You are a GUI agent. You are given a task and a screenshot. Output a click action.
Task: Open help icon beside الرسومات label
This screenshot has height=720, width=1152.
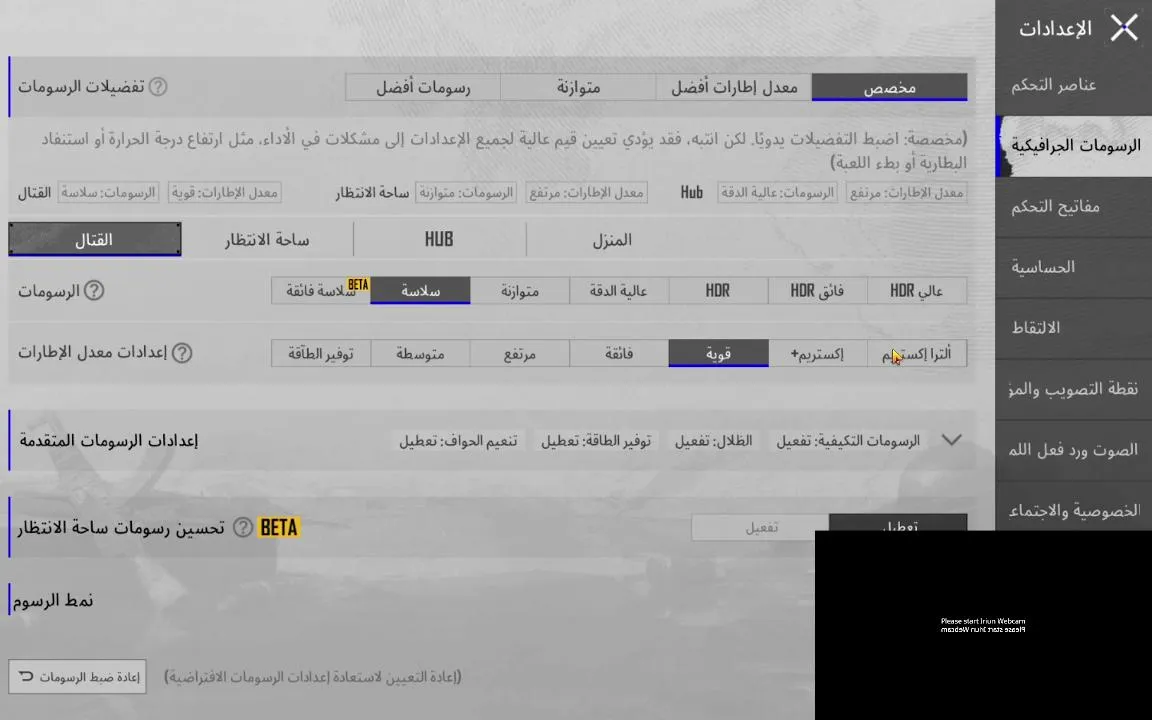pyautogui.click(x=93, y=291)
